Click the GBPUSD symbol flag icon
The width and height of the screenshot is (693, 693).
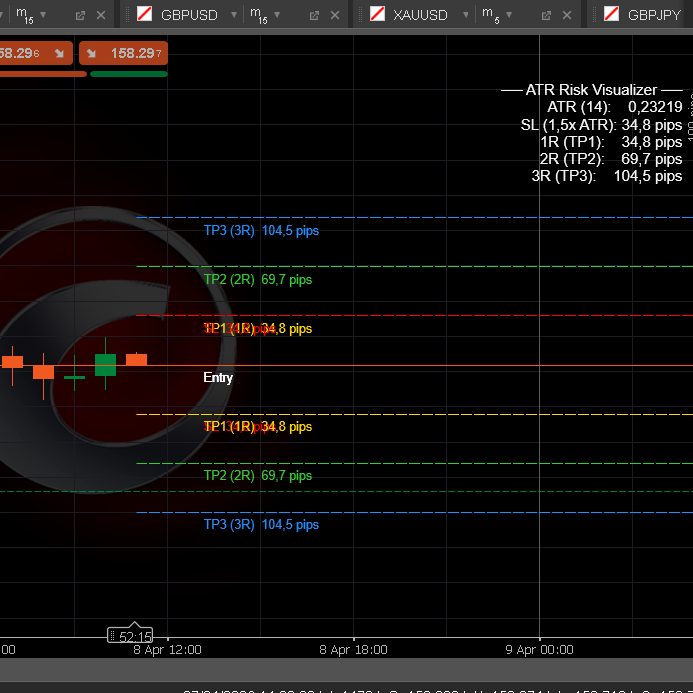tap(145, 14)
